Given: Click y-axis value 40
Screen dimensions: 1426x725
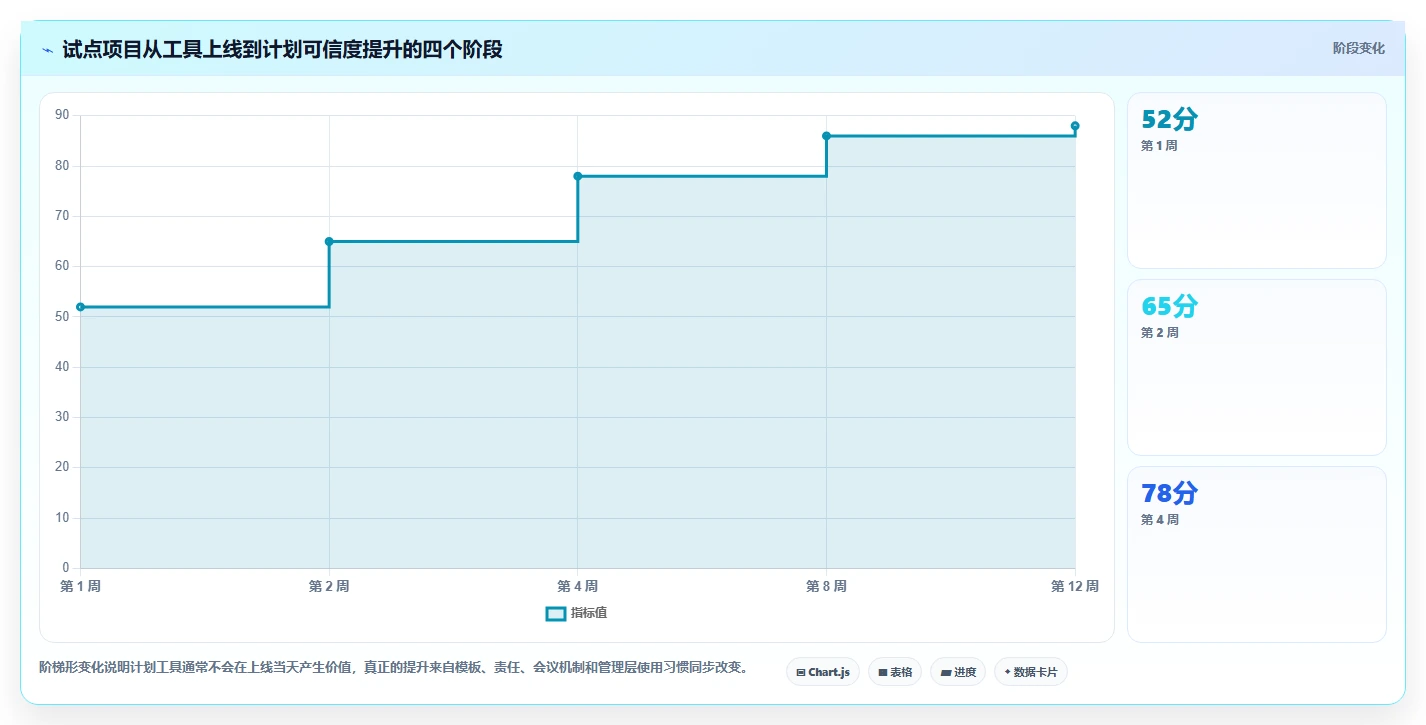Looking at the screenshot, I should tap(62, 367).
